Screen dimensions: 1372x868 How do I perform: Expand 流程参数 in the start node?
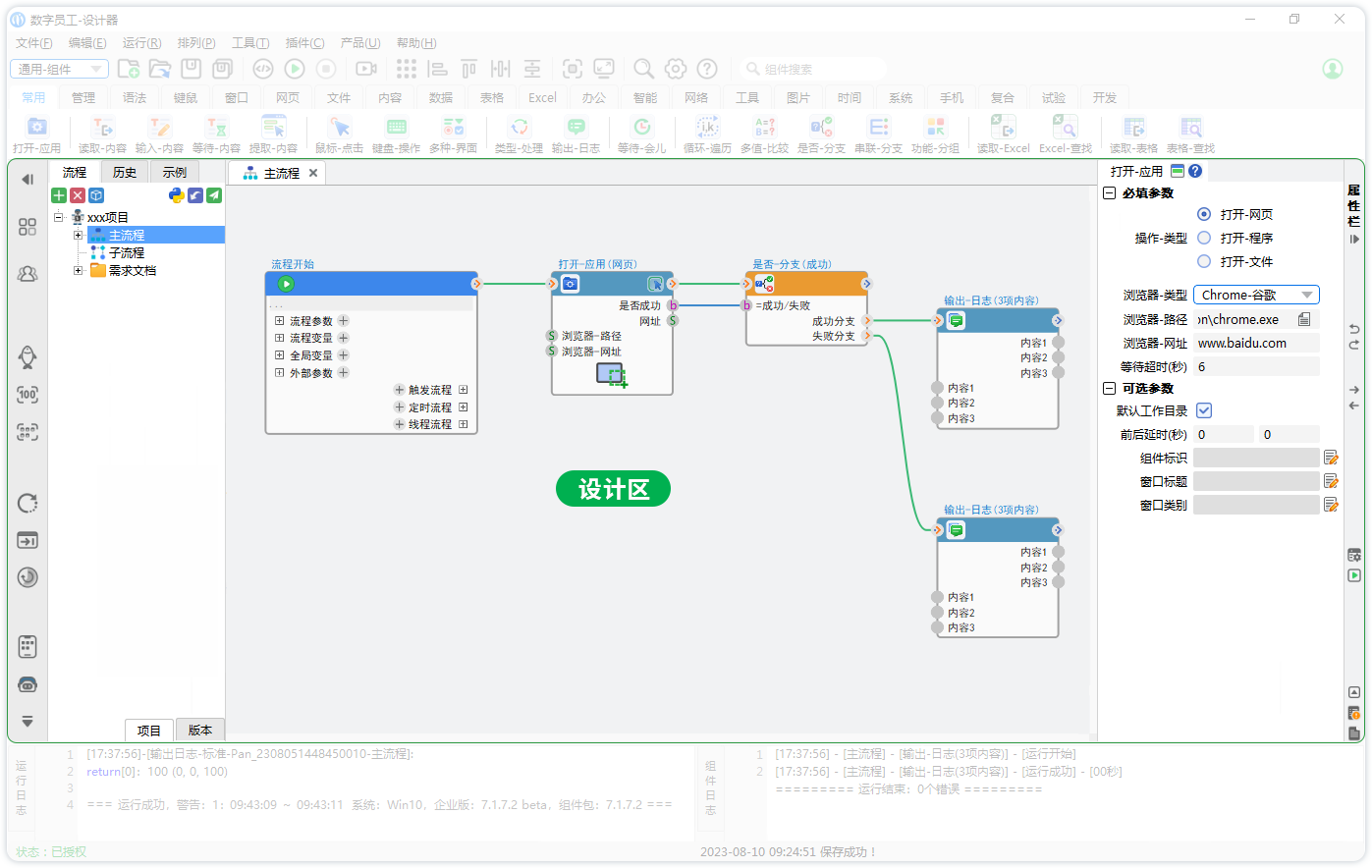tap(279, 321)
